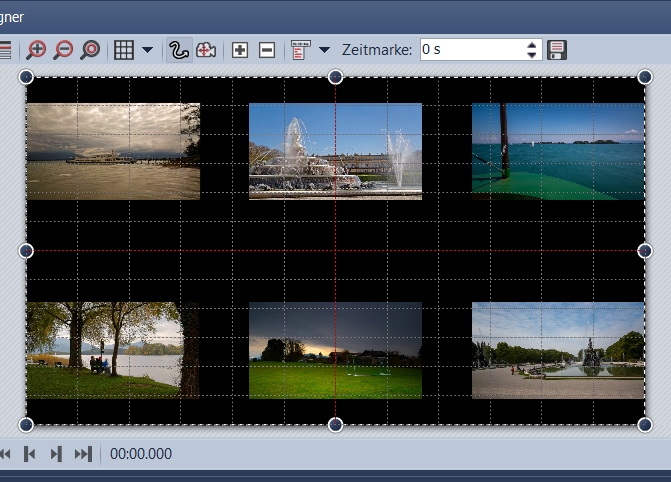Skip to the end with fast-forward button
The width and height of the screenshot is (671, 482).
click(83, 454)
